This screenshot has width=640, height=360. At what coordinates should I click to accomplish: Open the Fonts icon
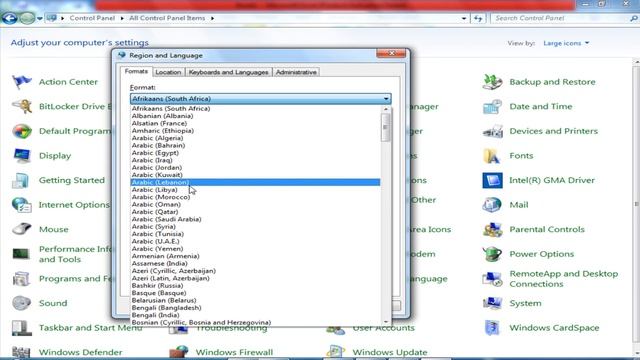click(492, 156)
